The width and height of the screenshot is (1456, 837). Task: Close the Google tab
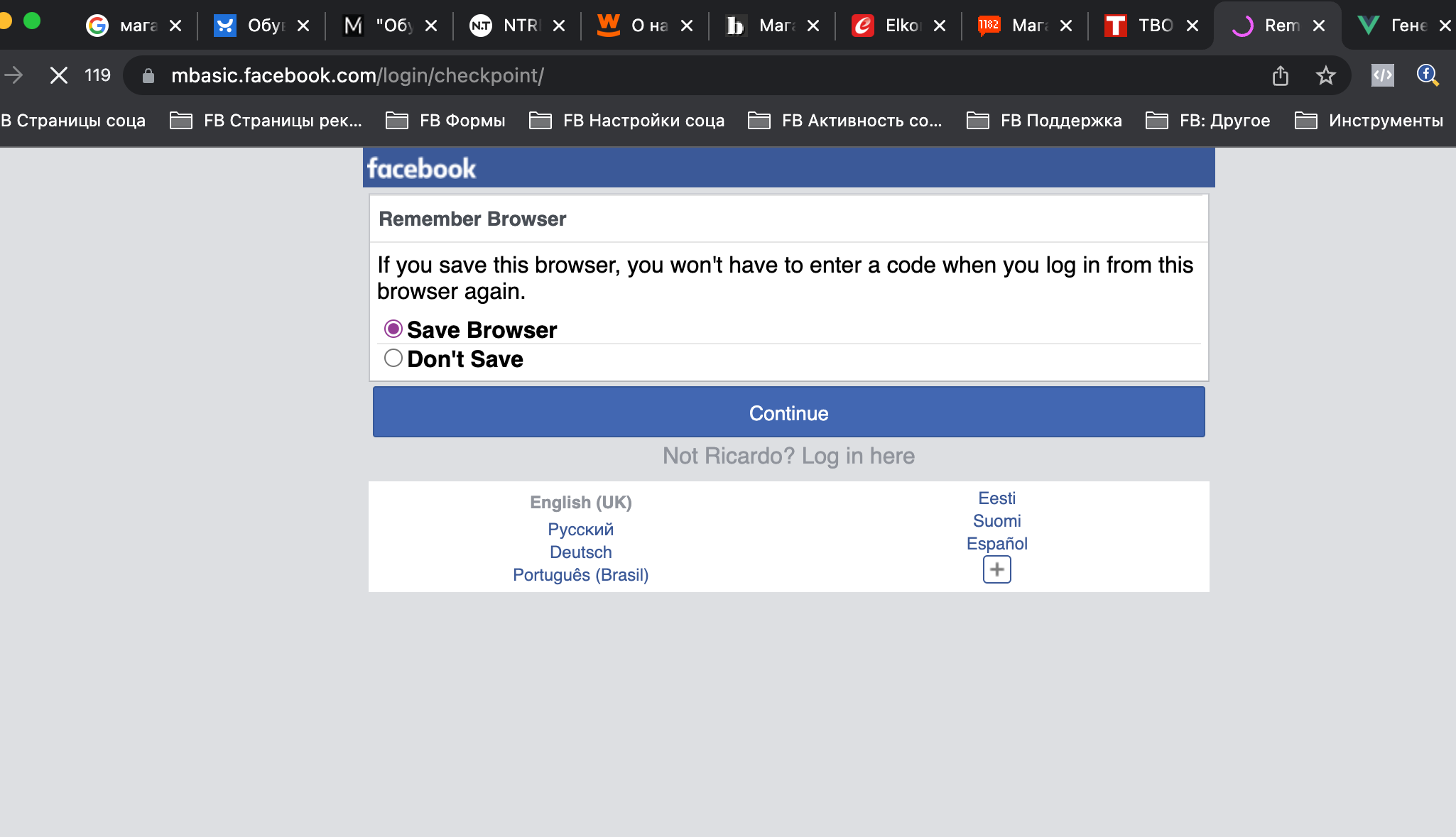pyautogui.click(x=175, y=26)
